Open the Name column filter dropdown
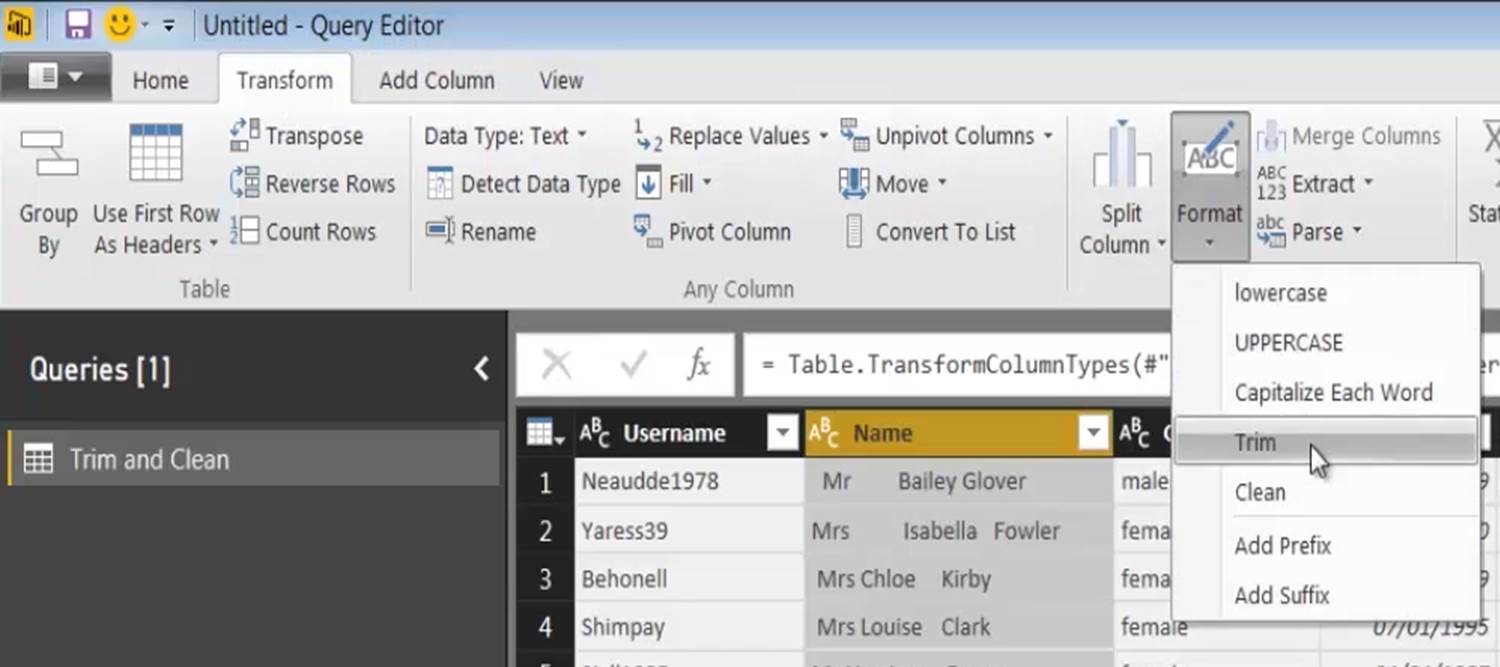The height and width of the screenshot is (667, 1500). coord(1092,434)
